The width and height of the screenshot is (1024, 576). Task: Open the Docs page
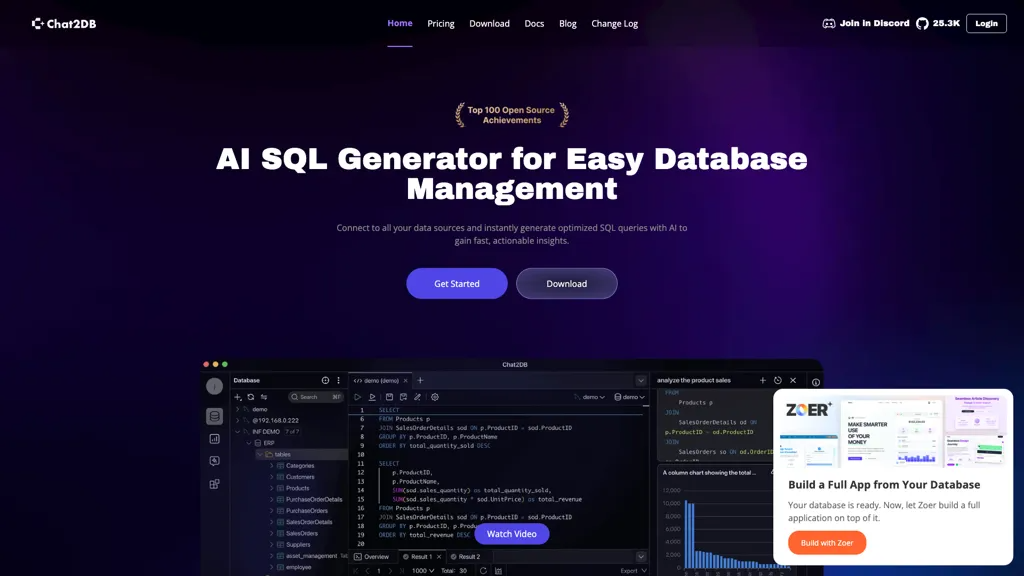point(534,24)
